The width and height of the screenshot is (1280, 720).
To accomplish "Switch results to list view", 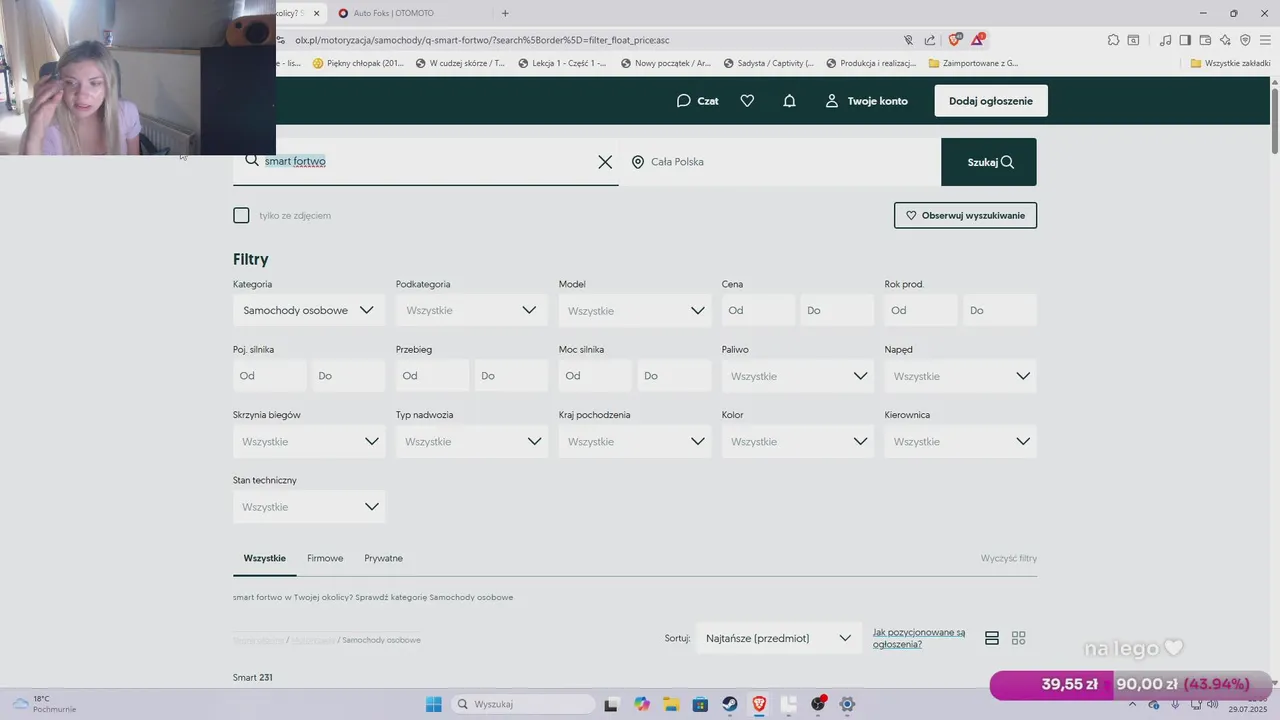I will point(992,638).
